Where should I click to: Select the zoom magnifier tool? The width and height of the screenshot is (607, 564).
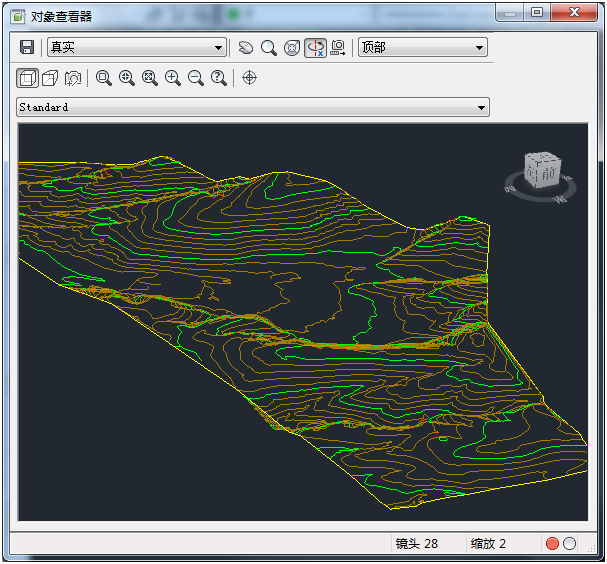(x=268, y=48)
